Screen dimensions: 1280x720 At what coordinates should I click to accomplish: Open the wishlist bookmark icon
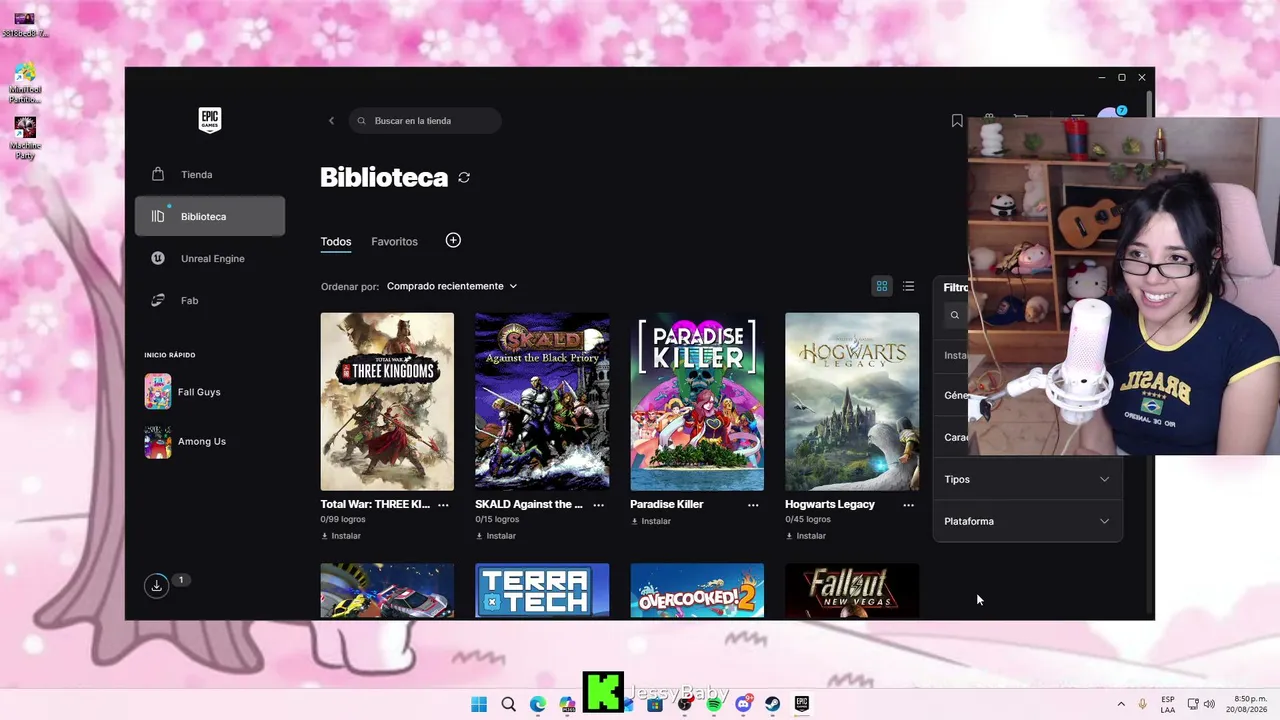957,121
